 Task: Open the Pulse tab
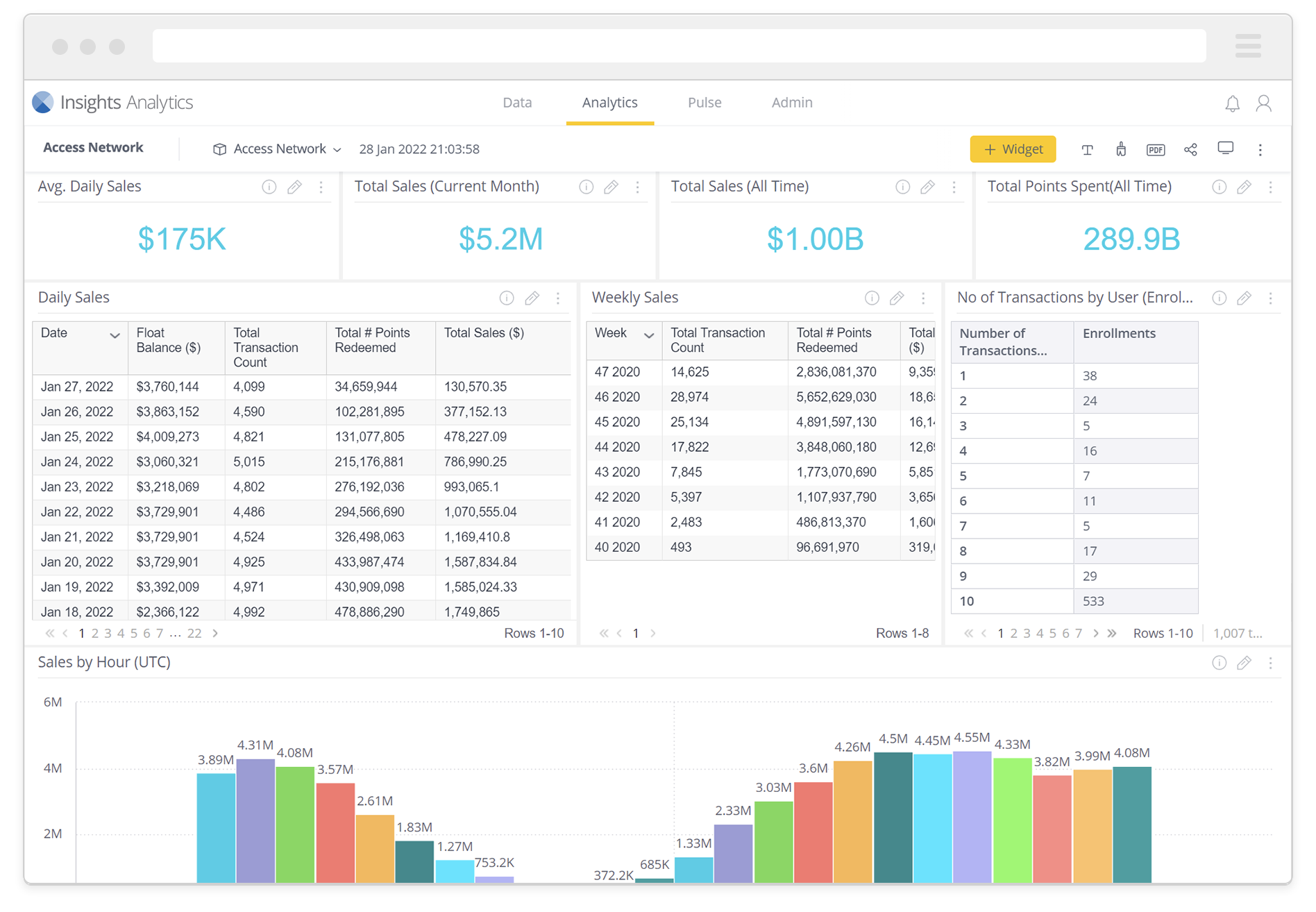point(705,103)
